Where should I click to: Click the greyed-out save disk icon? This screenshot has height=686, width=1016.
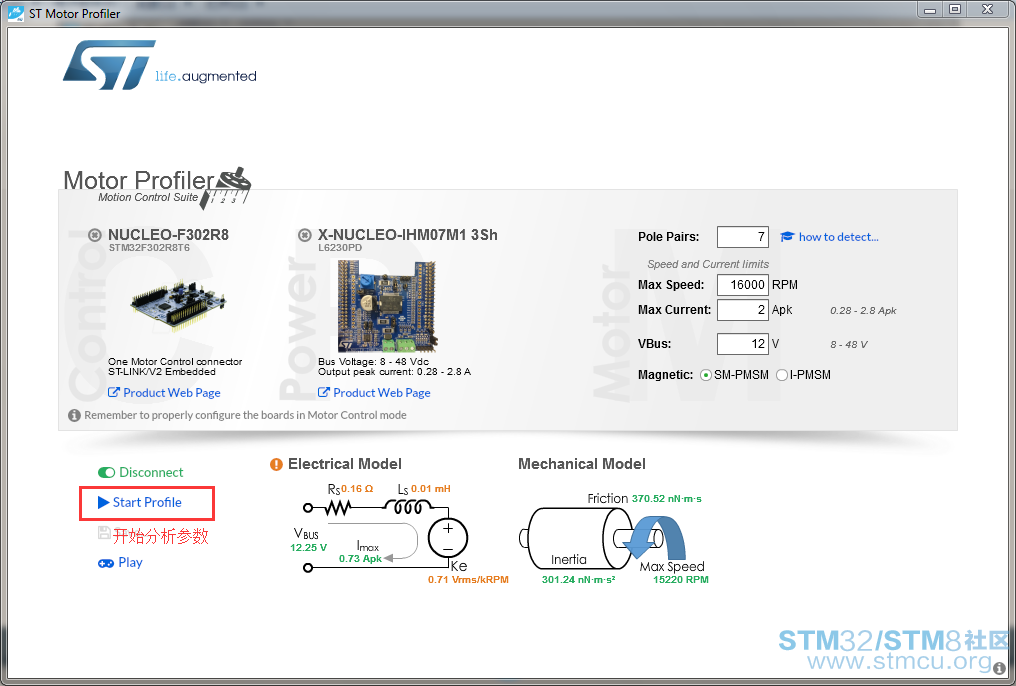104,532
